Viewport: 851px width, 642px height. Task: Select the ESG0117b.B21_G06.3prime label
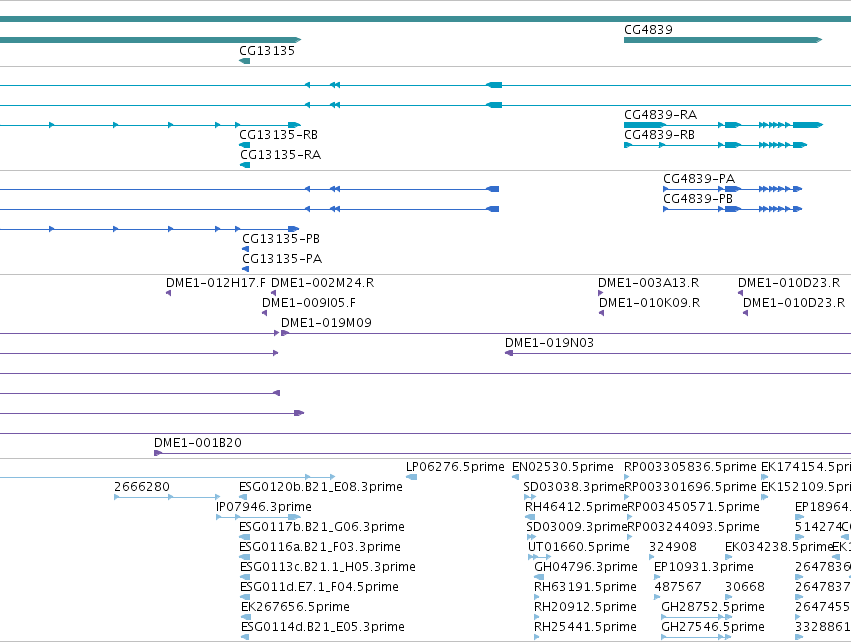(322, 527)
